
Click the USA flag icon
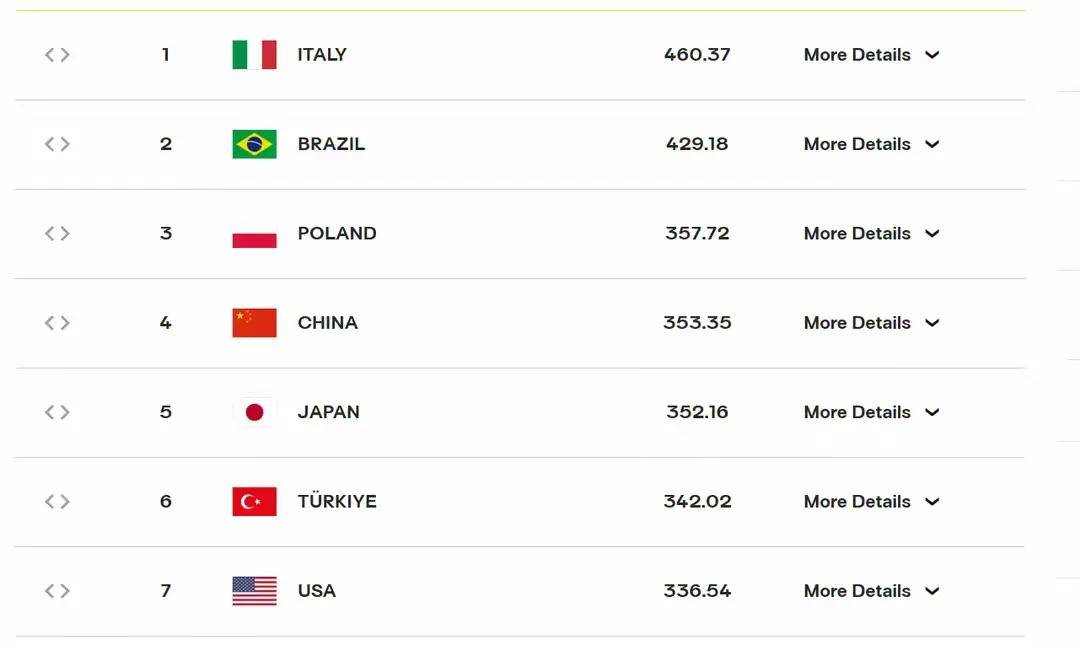254,591
